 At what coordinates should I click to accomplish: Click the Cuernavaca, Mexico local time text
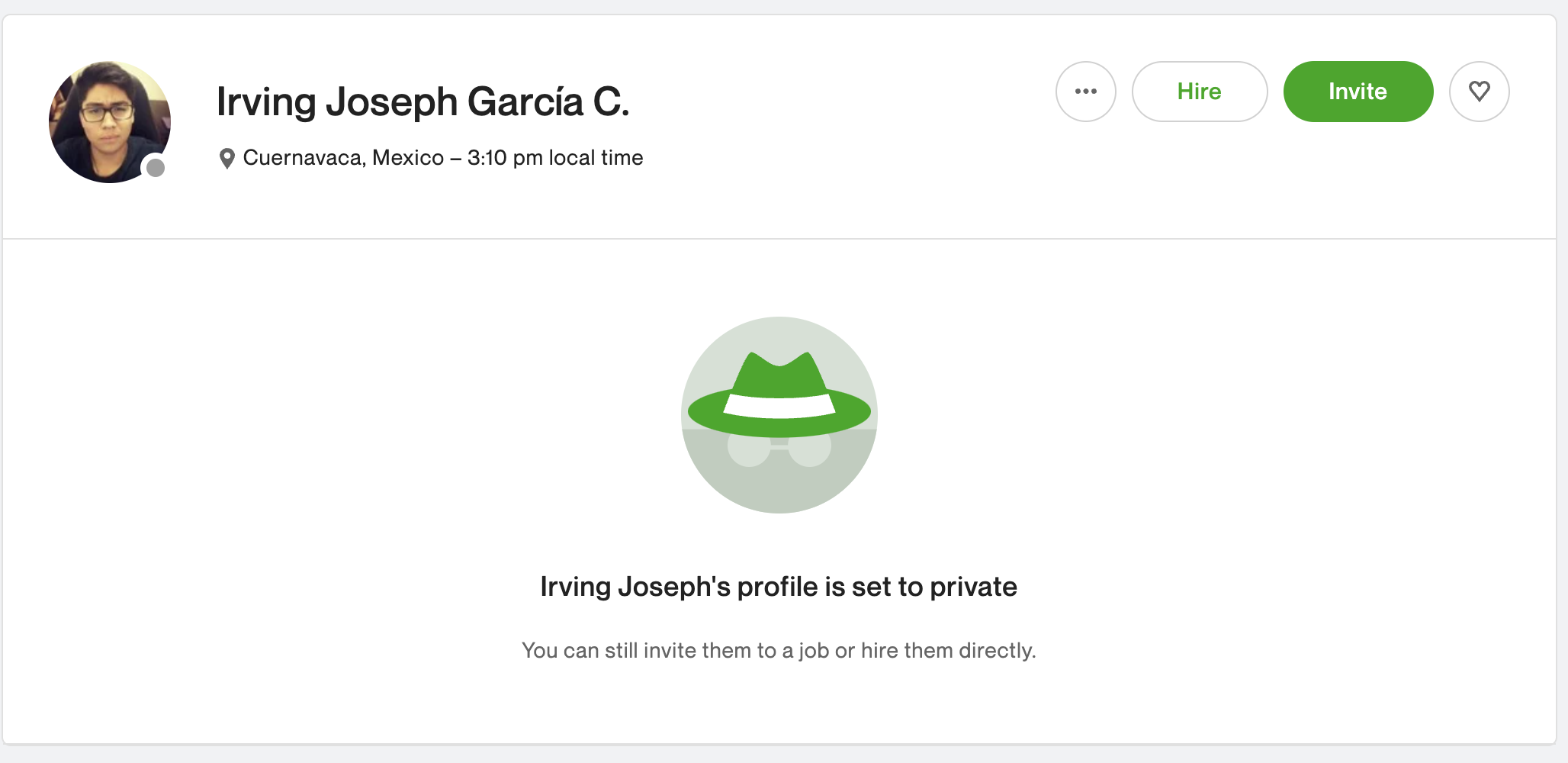point(443,158)
